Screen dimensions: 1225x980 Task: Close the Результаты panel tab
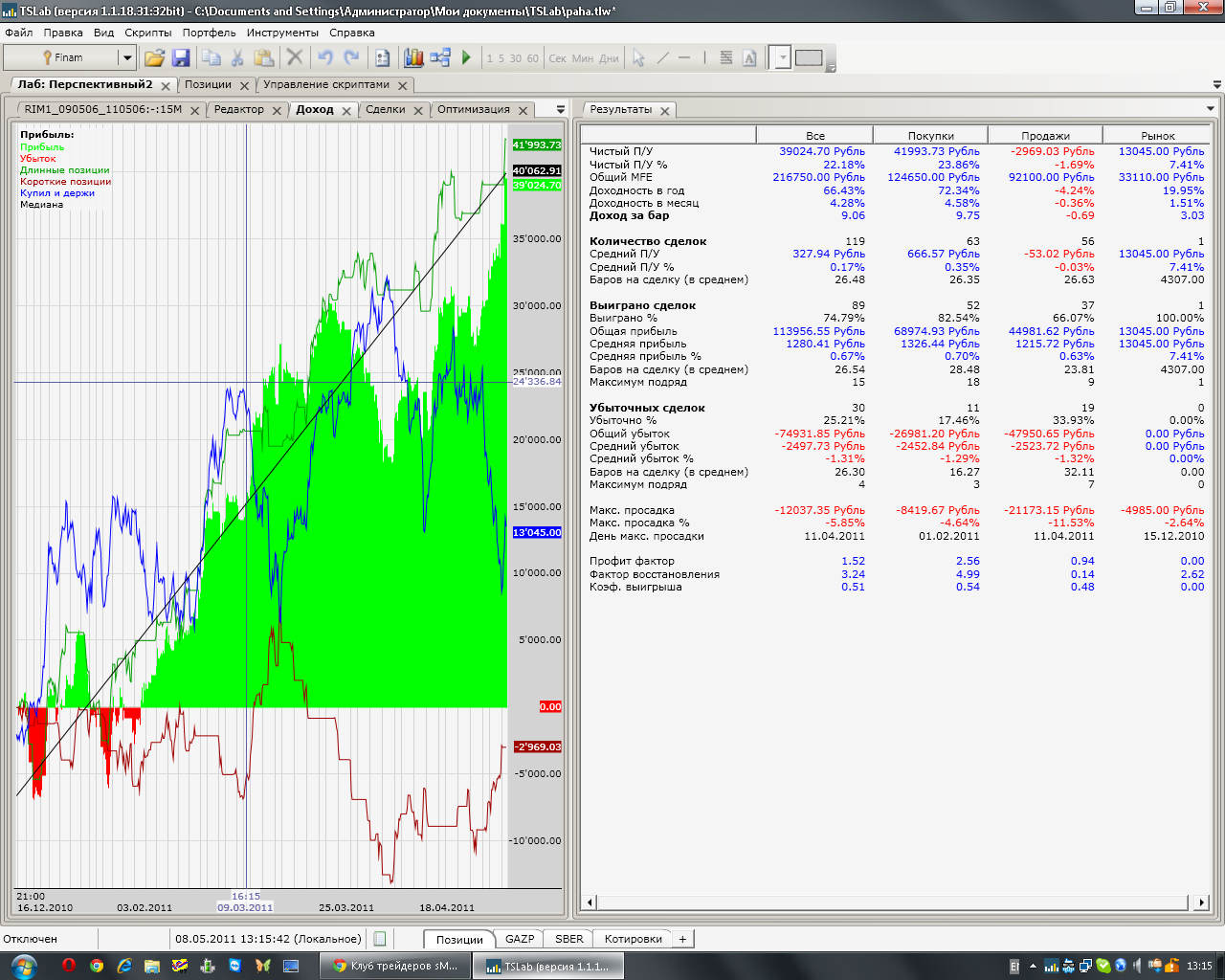(x=665, y=110)
